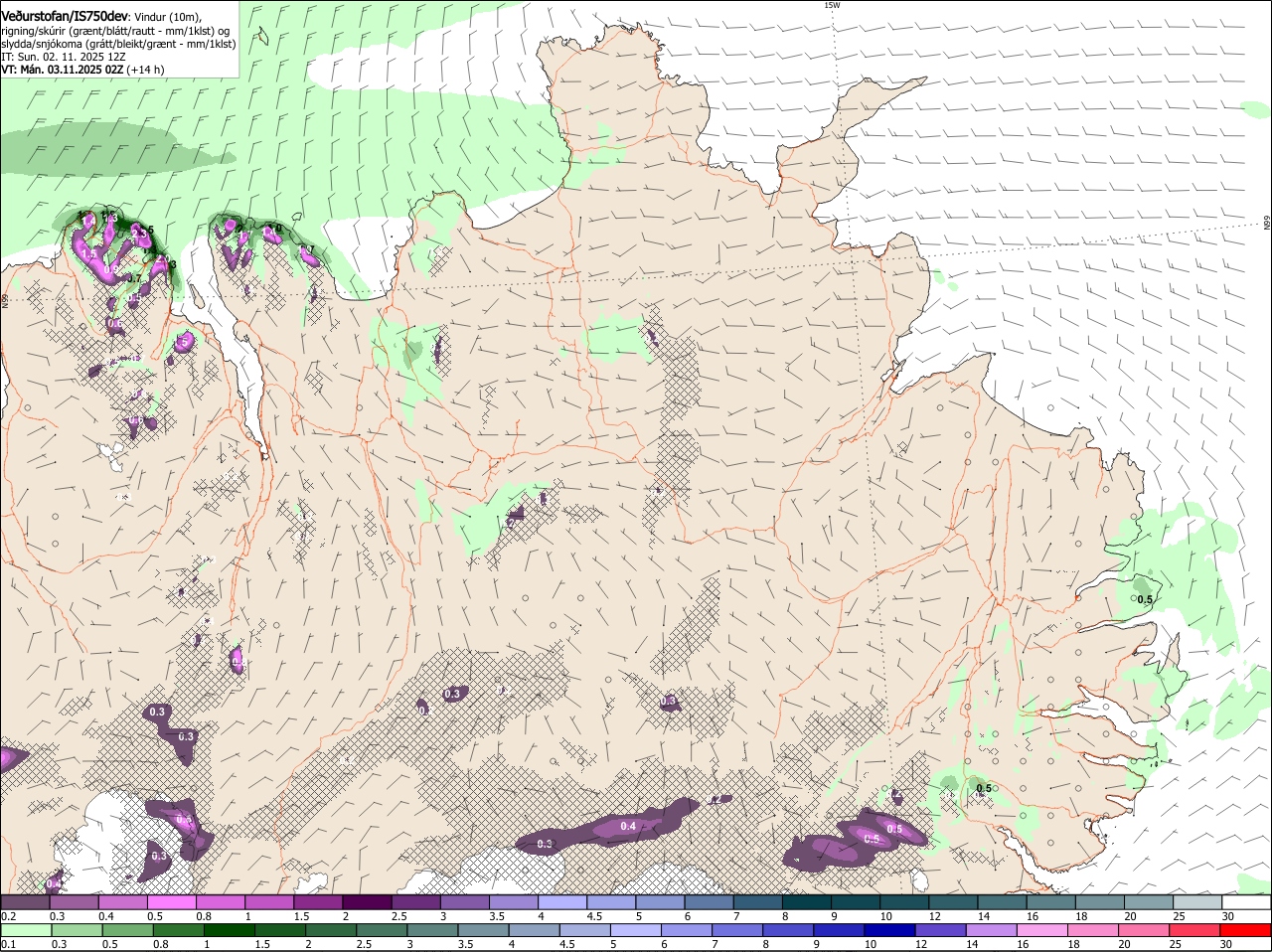This screenshot has height=952, width=1272.
Task: Pick upper legend swatch between 4 and 4.5
Action: [562, 902]
